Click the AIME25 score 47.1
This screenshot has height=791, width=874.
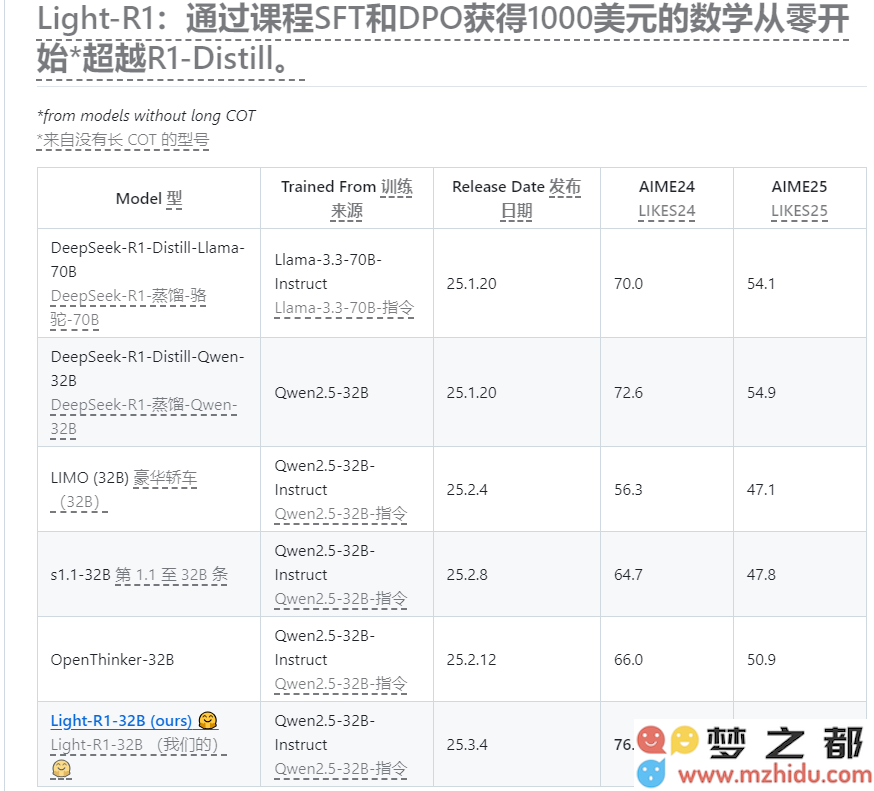coord(761,489)
